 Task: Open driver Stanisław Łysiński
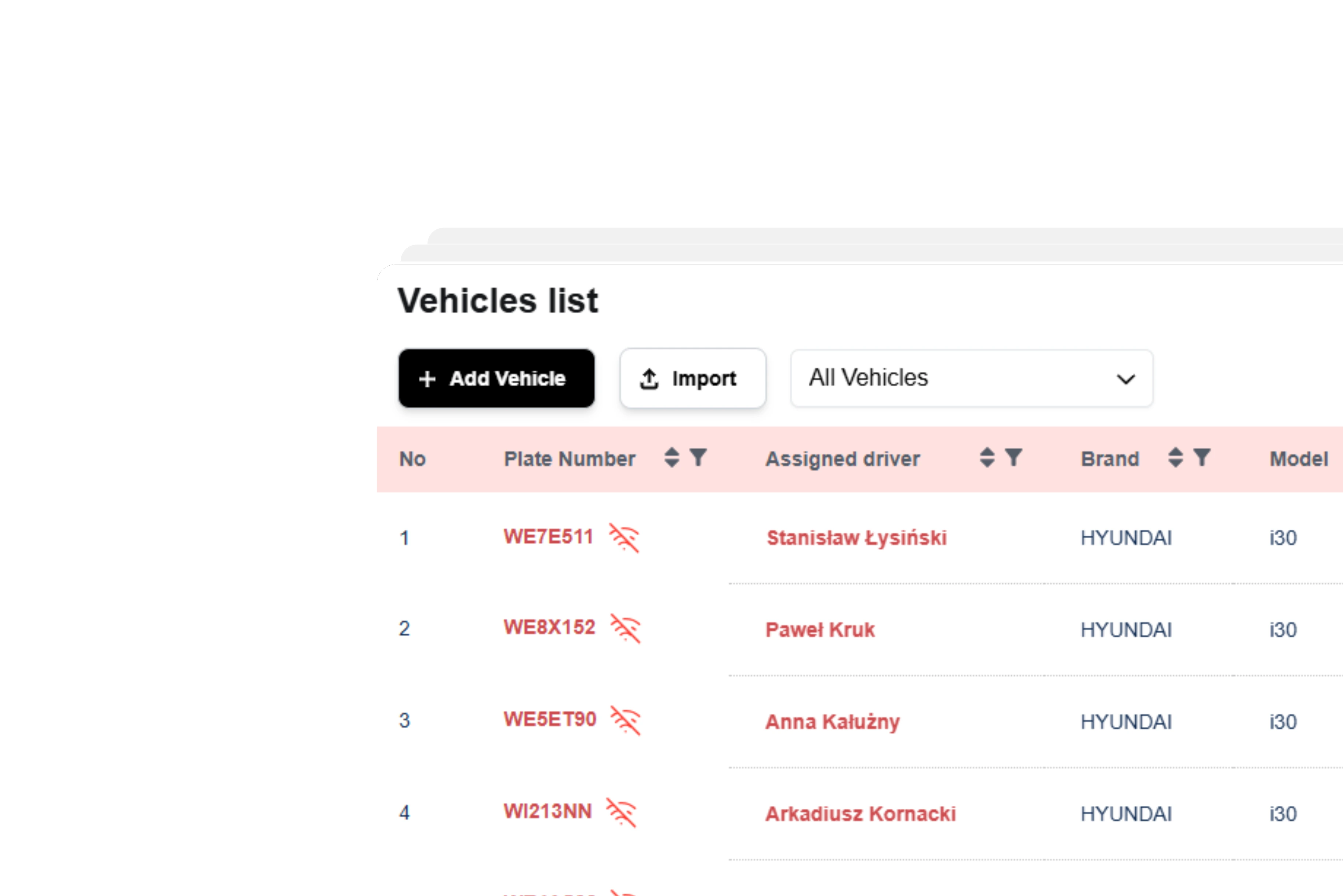856,538
